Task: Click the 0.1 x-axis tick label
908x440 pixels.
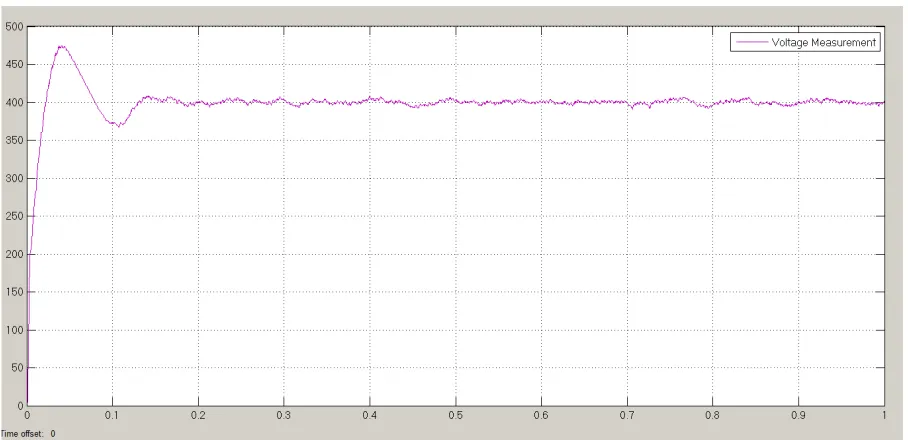Action: [x=112, y=415]
